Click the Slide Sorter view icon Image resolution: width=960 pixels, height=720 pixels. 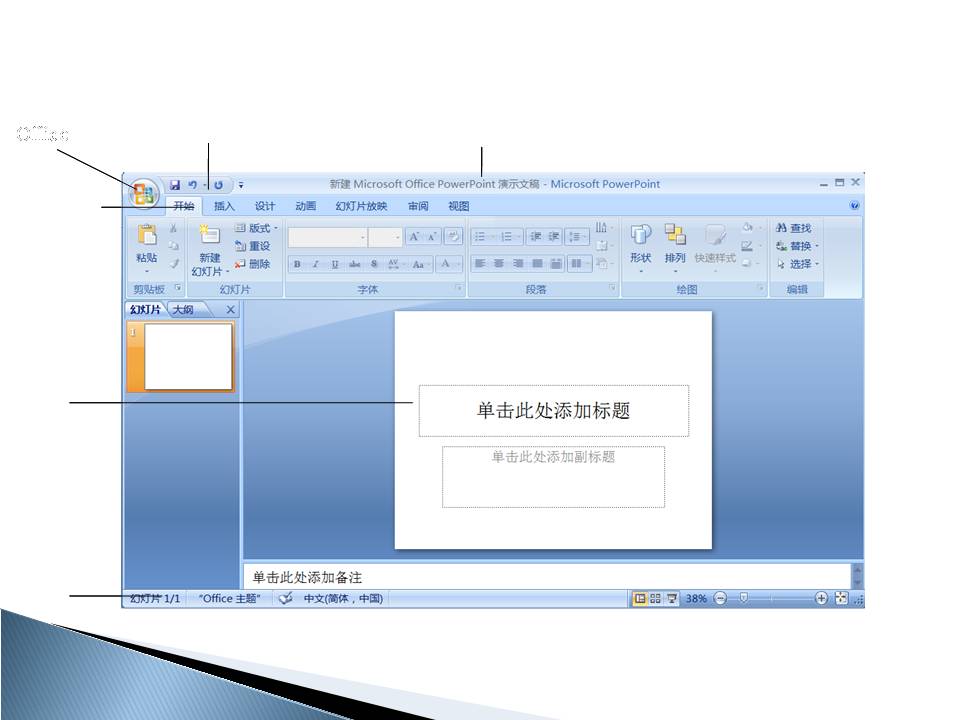coord(655,599)
